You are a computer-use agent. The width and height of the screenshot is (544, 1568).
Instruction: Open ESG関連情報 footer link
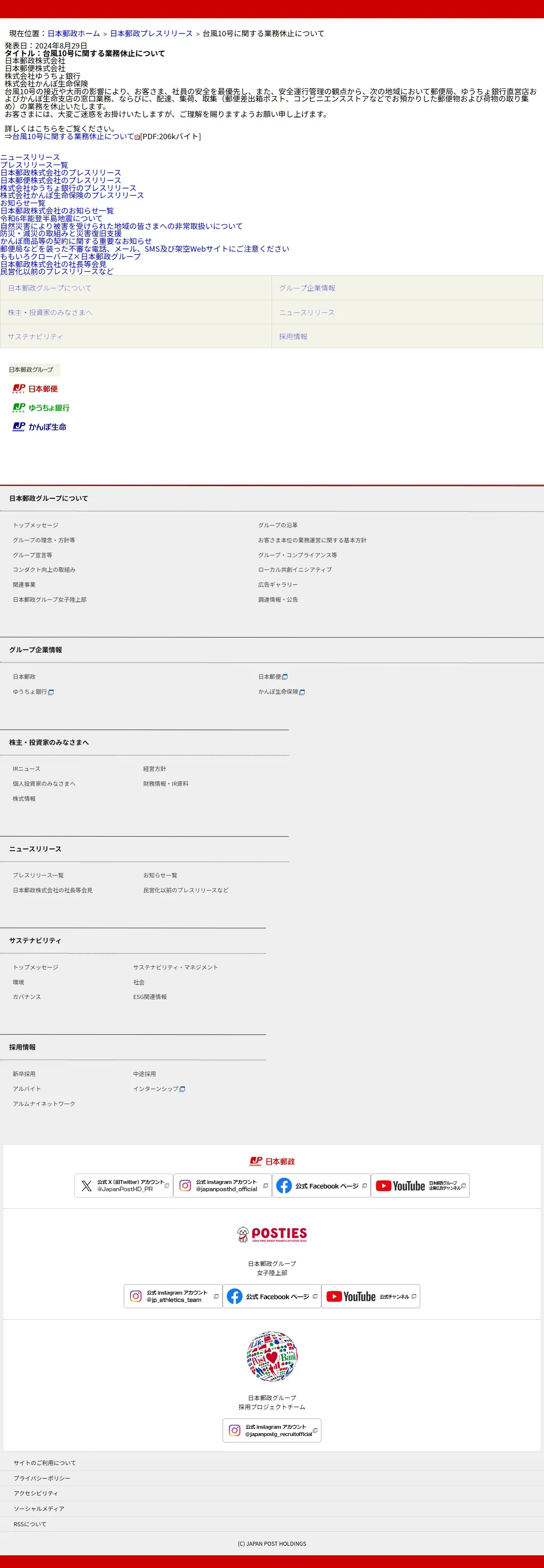point(151,996)
